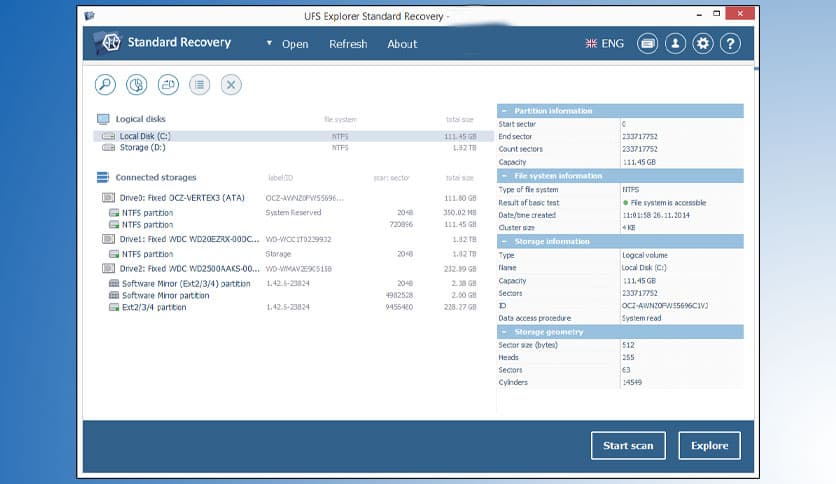The height and width of the screenshot is (484, 836).
Task: Click the Type value 'Logical volume'
Action: click(645, 255)
